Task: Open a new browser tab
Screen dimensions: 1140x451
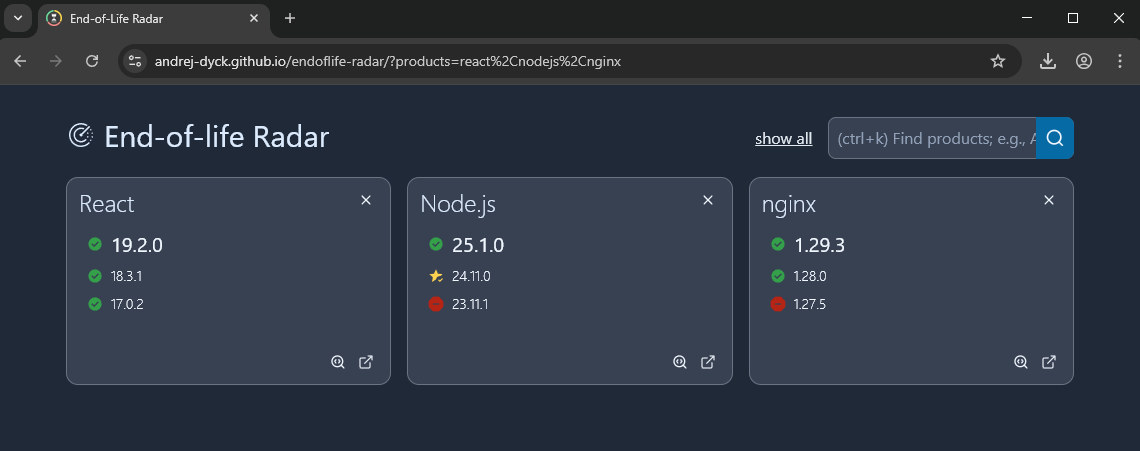Action: pos(290,18)
